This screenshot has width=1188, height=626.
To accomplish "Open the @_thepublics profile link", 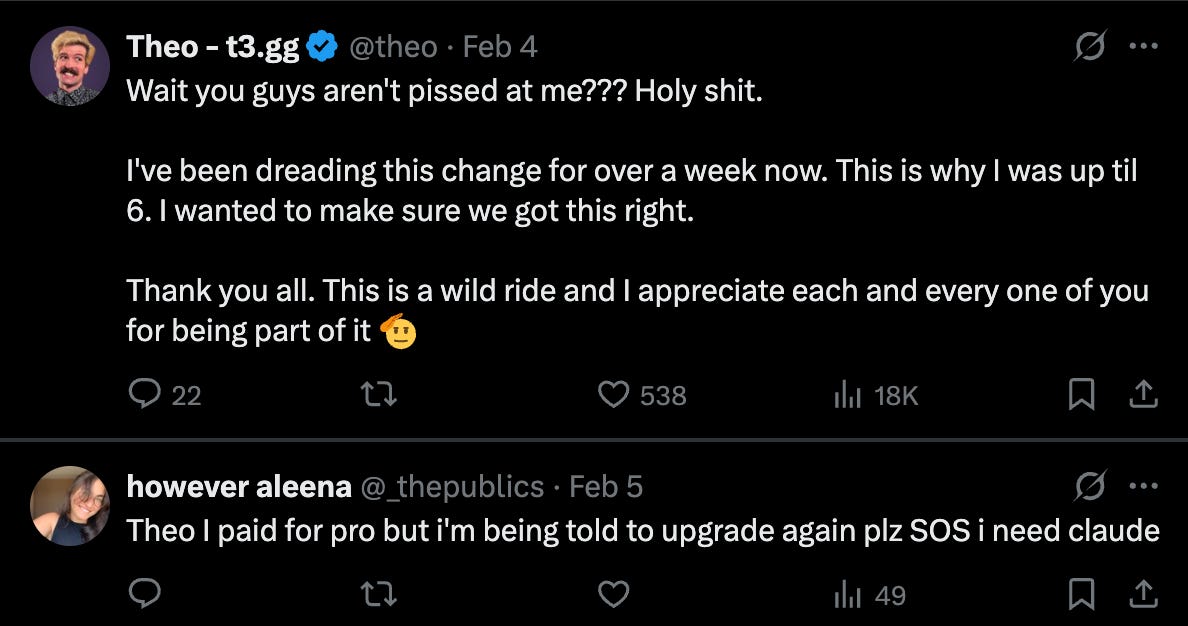I will [x=452, y=487].
